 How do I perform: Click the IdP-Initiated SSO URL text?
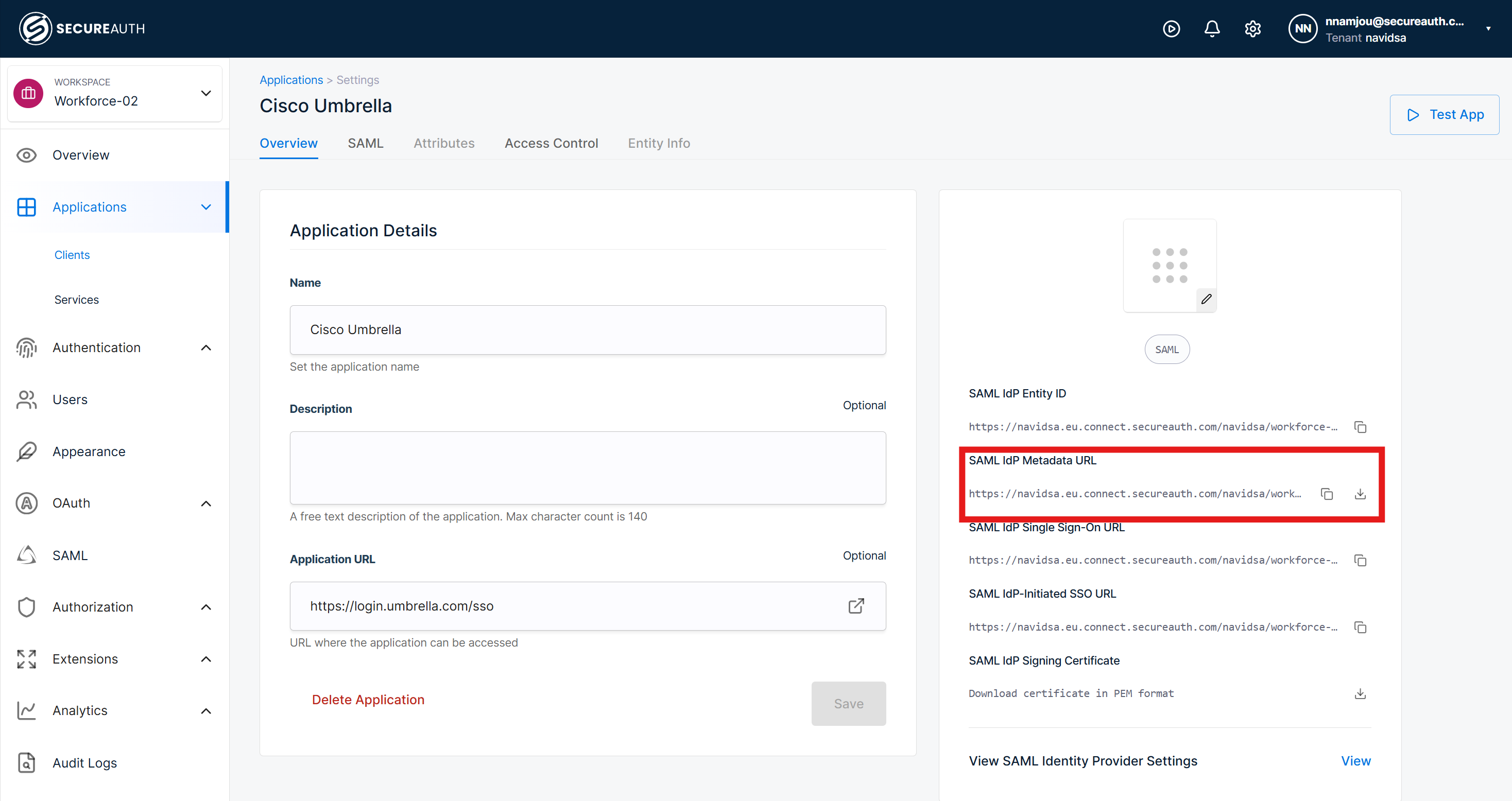point(1153,626)
